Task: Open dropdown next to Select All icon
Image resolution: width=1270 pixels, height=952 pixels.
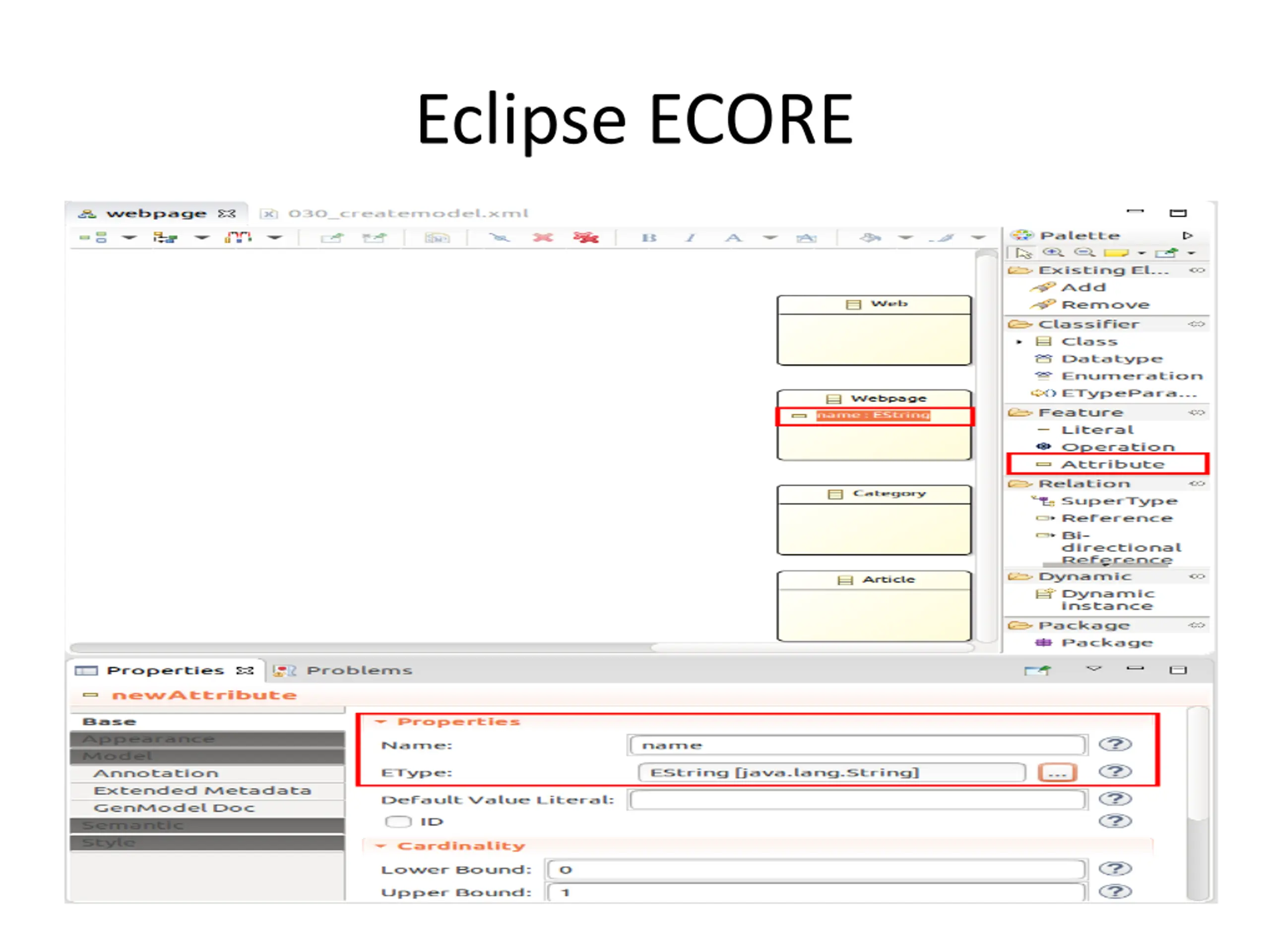Action: coord(201,238)
